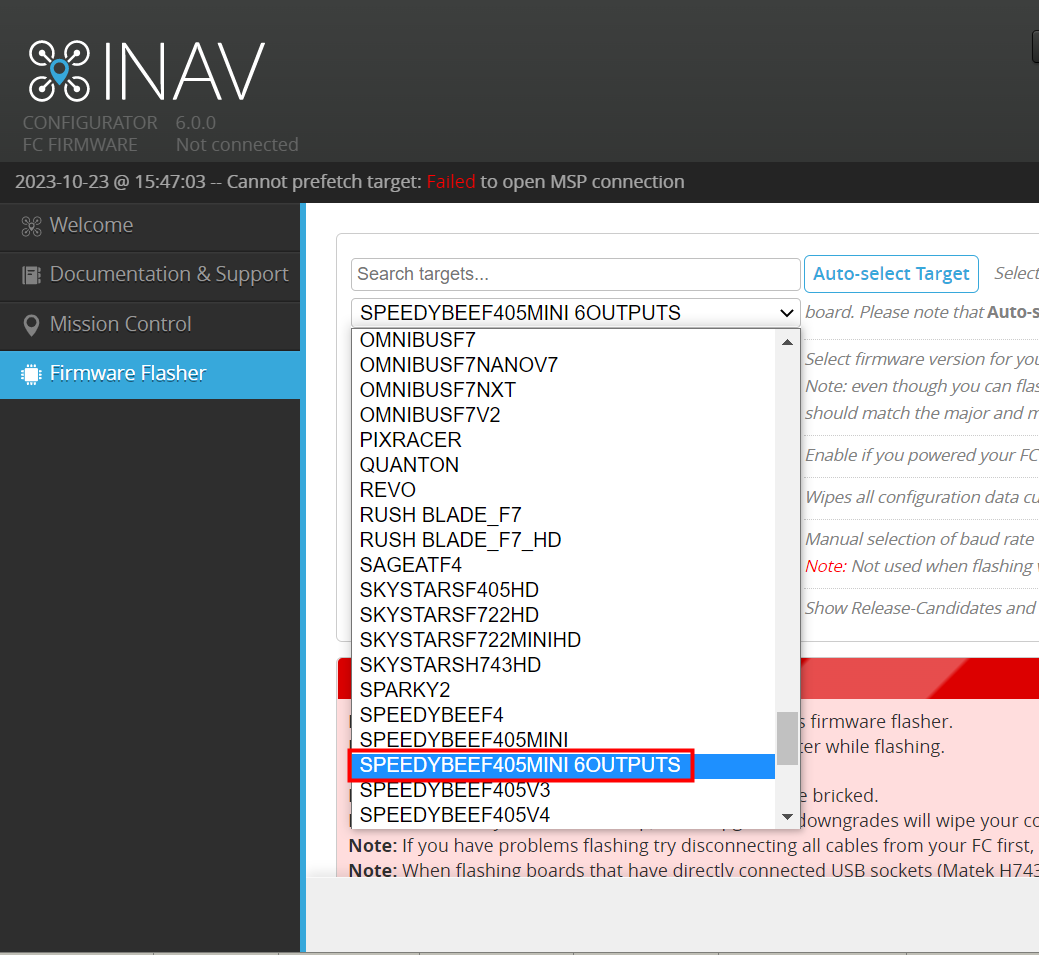1039x955 pixels.
Task: Choose SAGEATF4 target option
Action: 564,565
